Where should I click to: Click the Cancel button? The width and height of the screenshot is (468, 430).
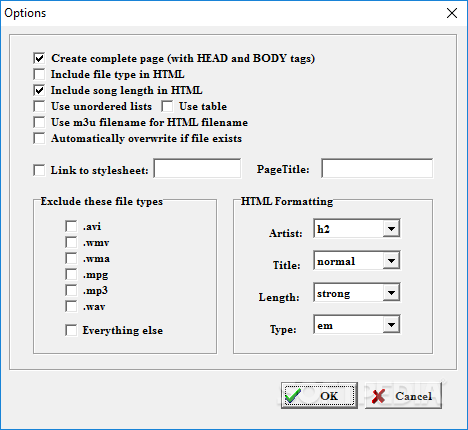pos(403,396)
